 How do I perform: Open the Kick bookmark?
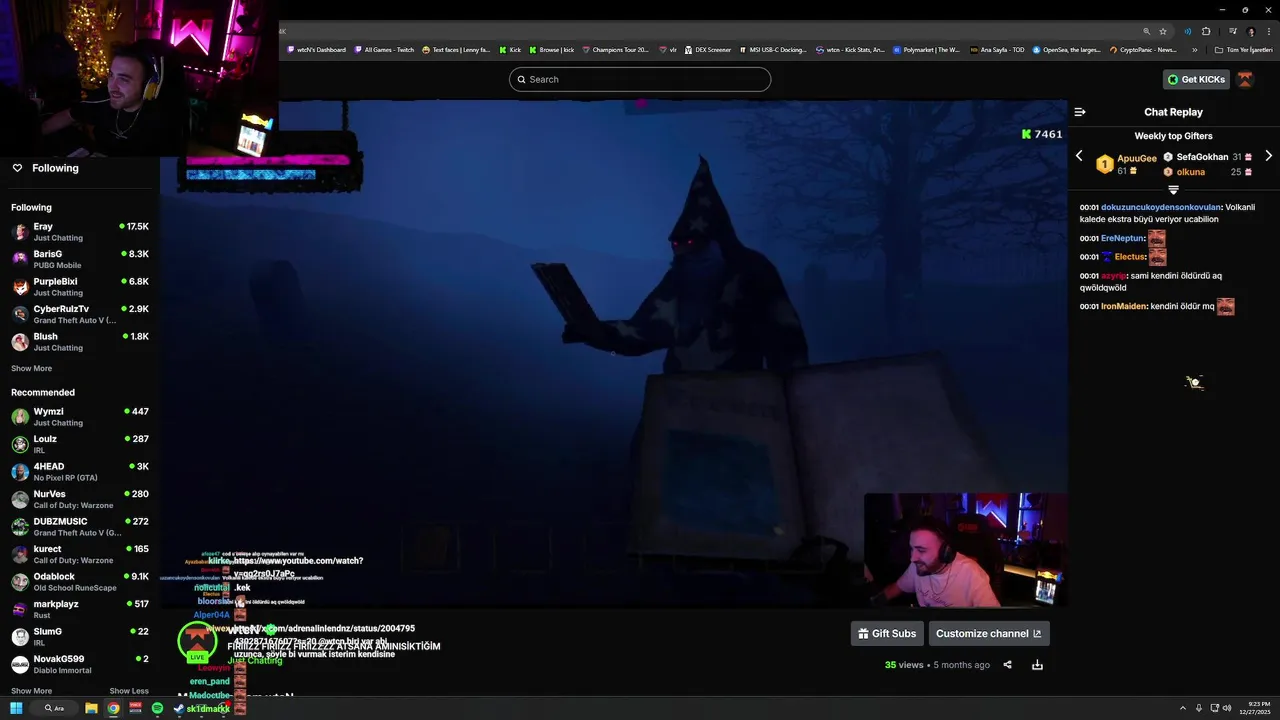point(511,49)
